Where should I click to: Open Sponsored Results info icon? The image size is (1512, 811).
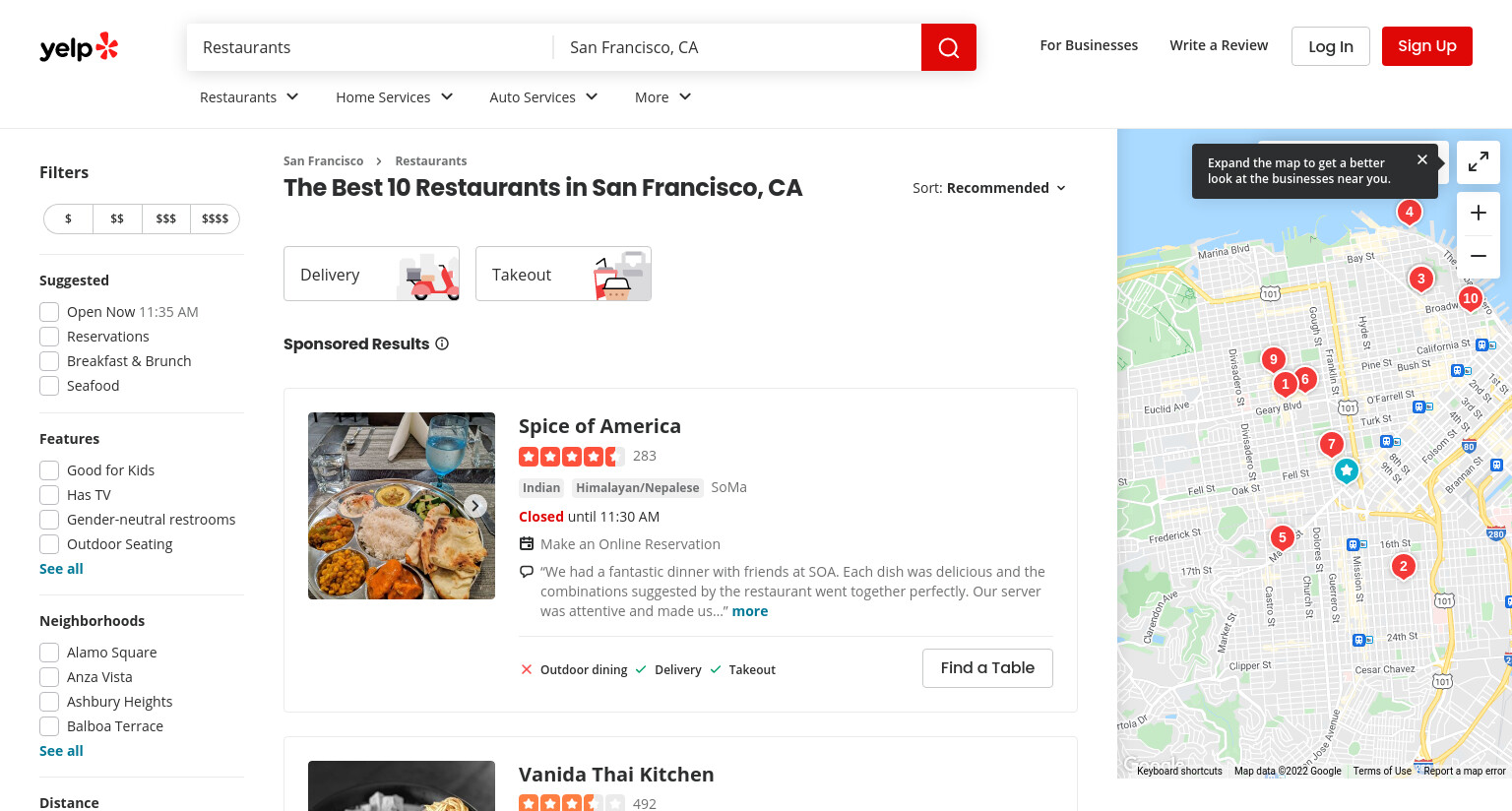pyautogui.click(x=442, y=343)
